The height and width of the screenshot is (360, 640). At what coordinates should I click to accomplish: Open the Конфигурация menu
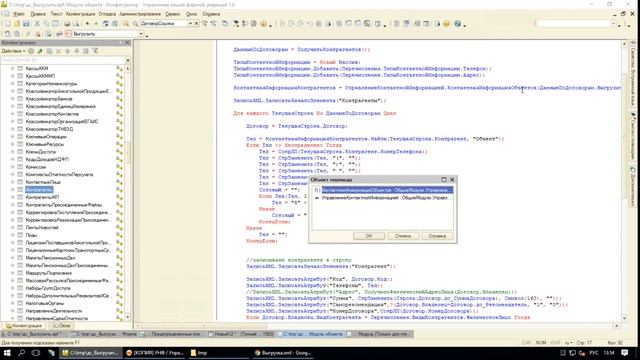point(80,14)
